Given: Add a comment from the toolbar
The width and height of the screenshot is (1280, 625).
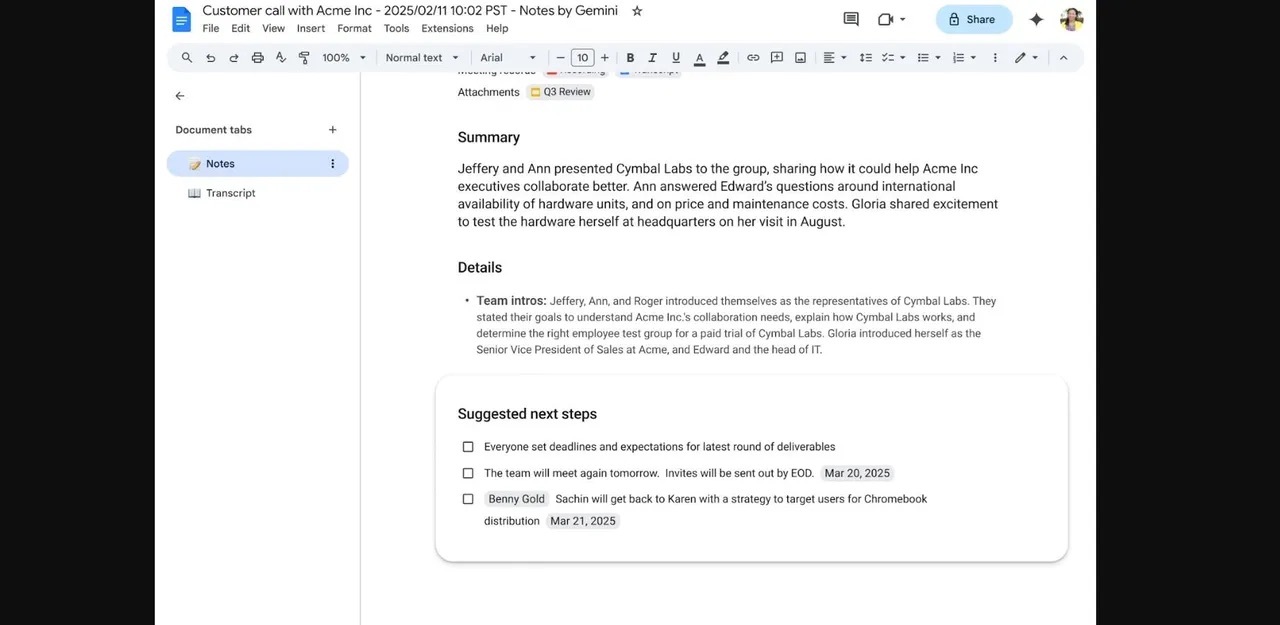Looking at the screenshot, I should [x=777, y=58].
